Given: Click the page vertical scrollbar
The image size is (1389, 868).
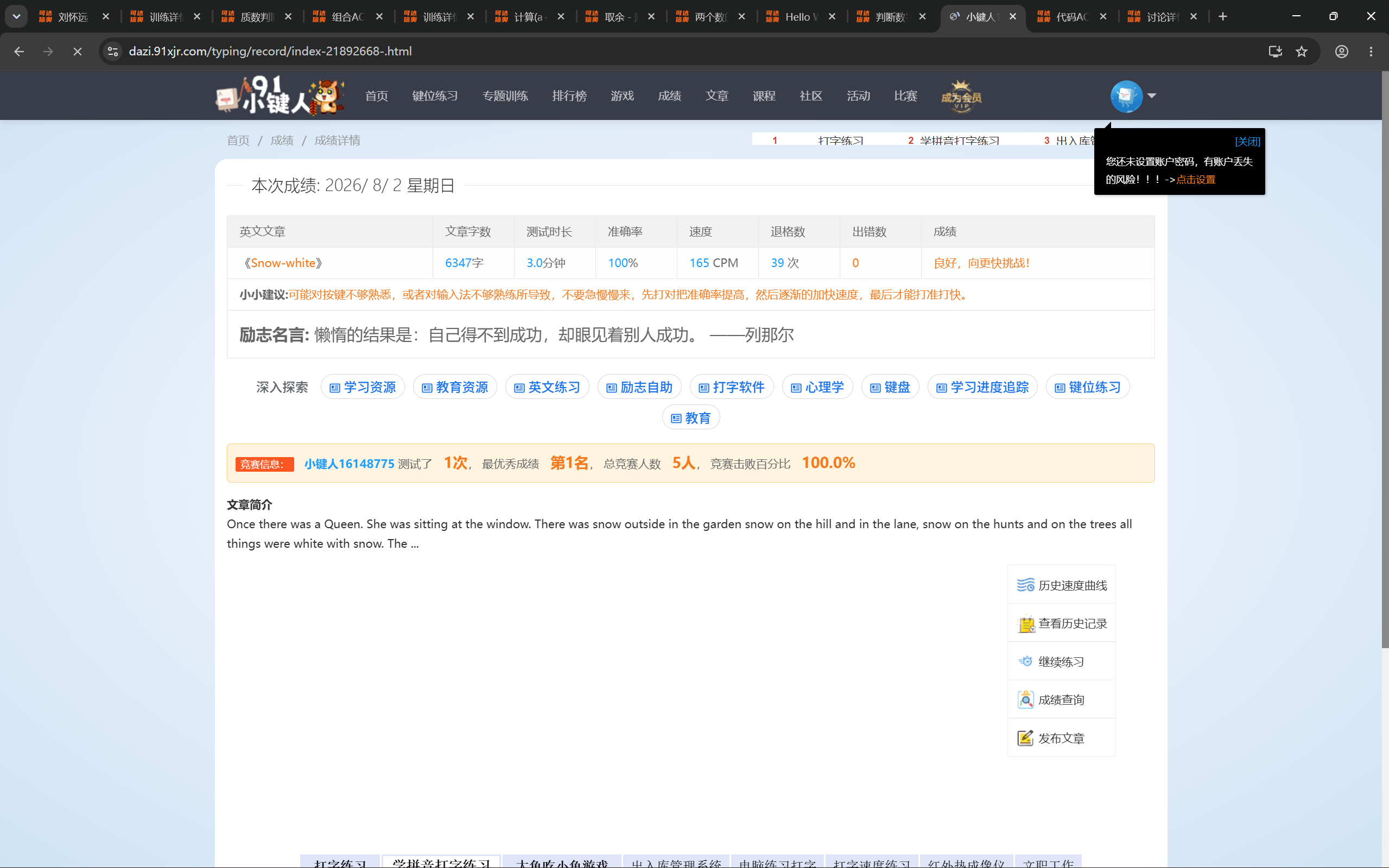Looking at the screenshot, I should (1385, 359).
